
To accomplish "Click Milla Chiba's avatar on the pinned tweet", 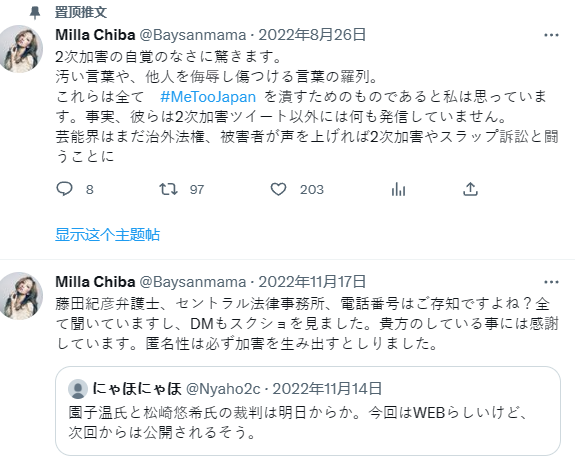I will click(x=20, y=48).
